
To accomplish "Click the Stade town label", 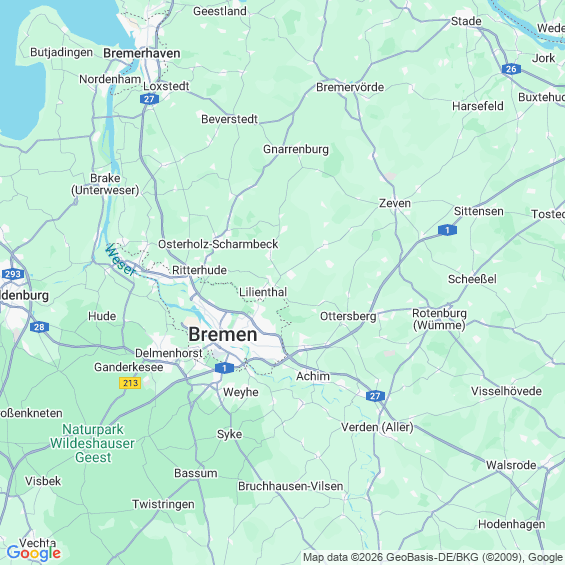I will 466,21.
